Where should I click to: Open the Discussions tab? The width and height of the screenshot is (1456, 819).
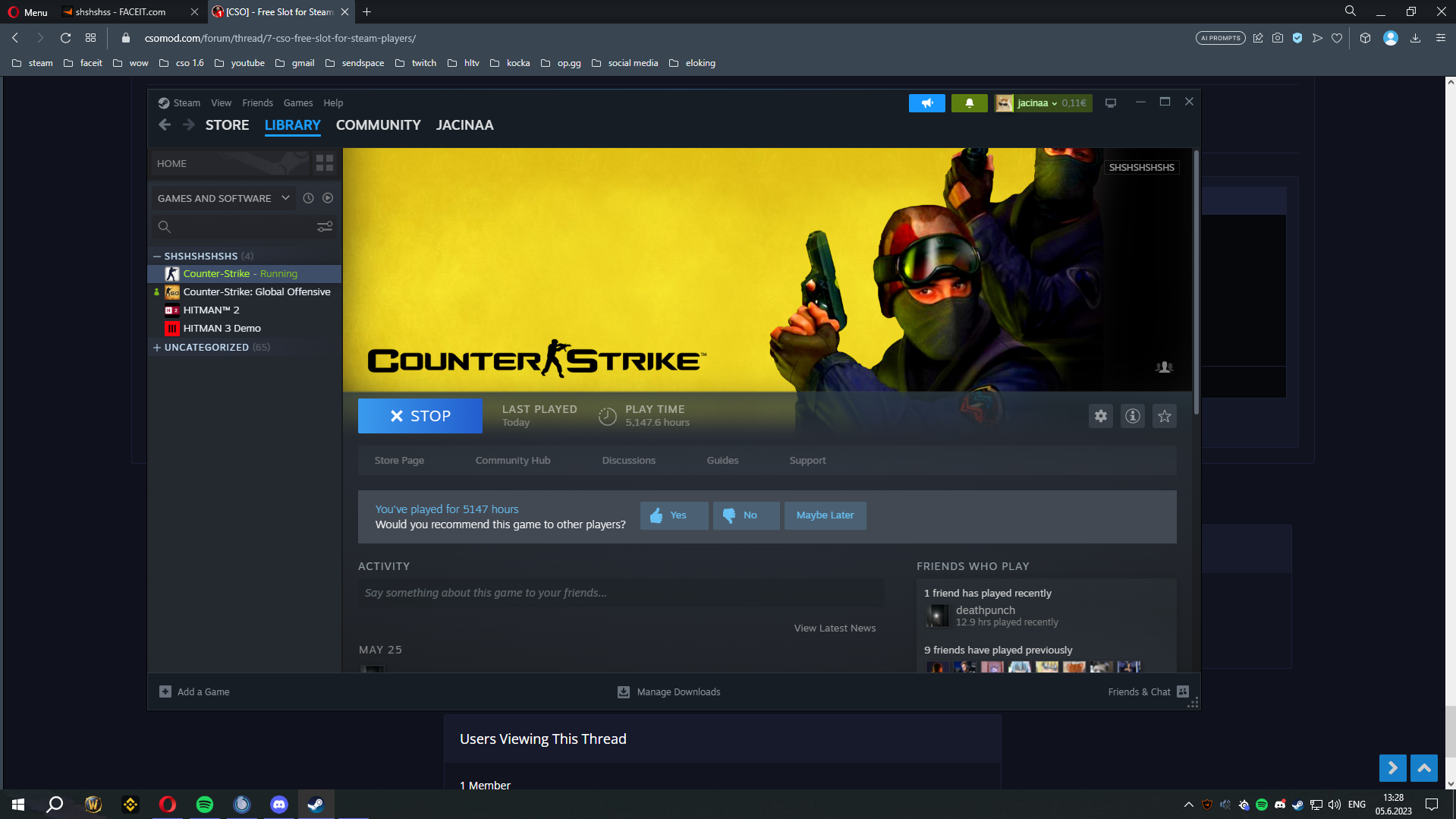tap(629, 461)
